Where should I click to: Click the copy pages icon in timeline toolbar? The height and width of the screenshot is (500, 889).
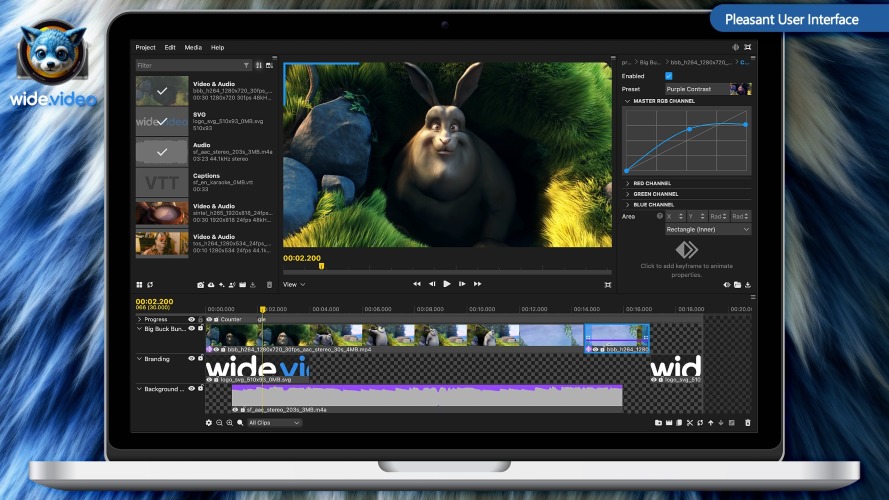click(679, 422)
